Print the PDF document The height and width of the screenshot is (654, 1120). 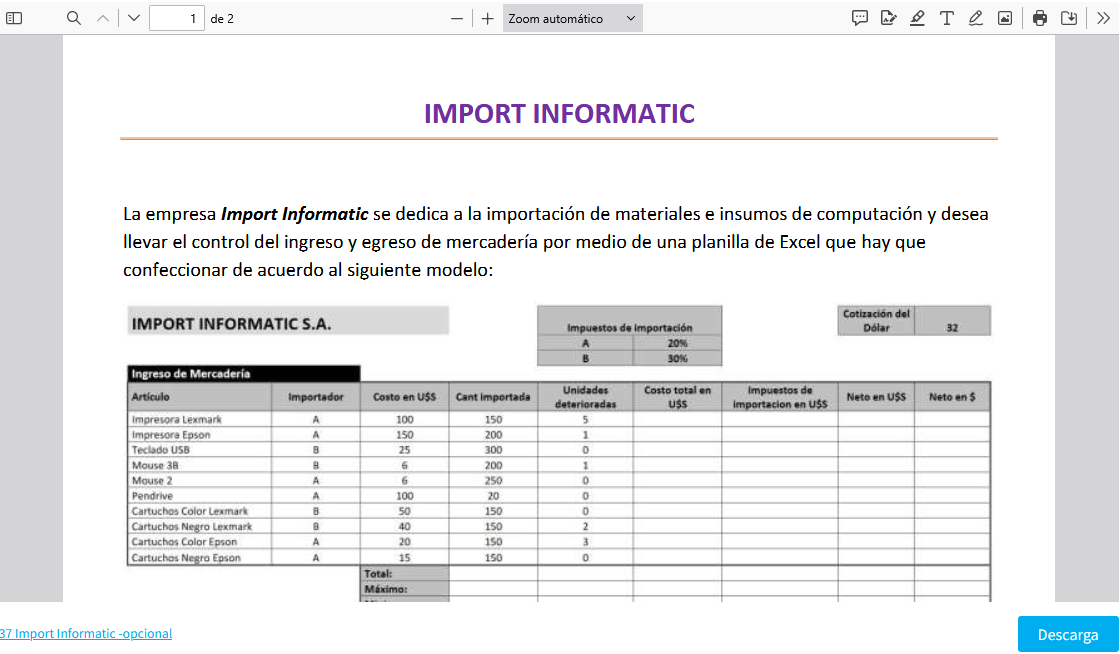click(1040, 18)
